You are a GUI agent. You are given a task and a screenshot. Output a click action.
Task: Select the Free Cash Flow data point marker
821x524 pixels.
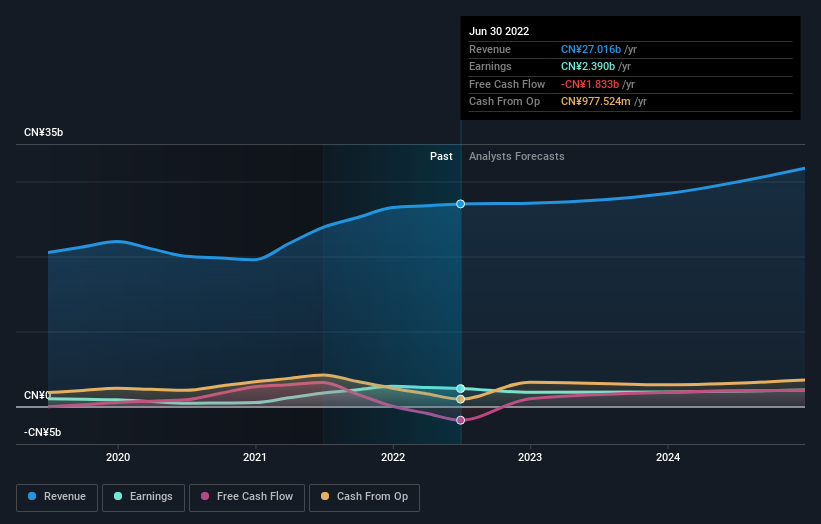pos(460,420)
